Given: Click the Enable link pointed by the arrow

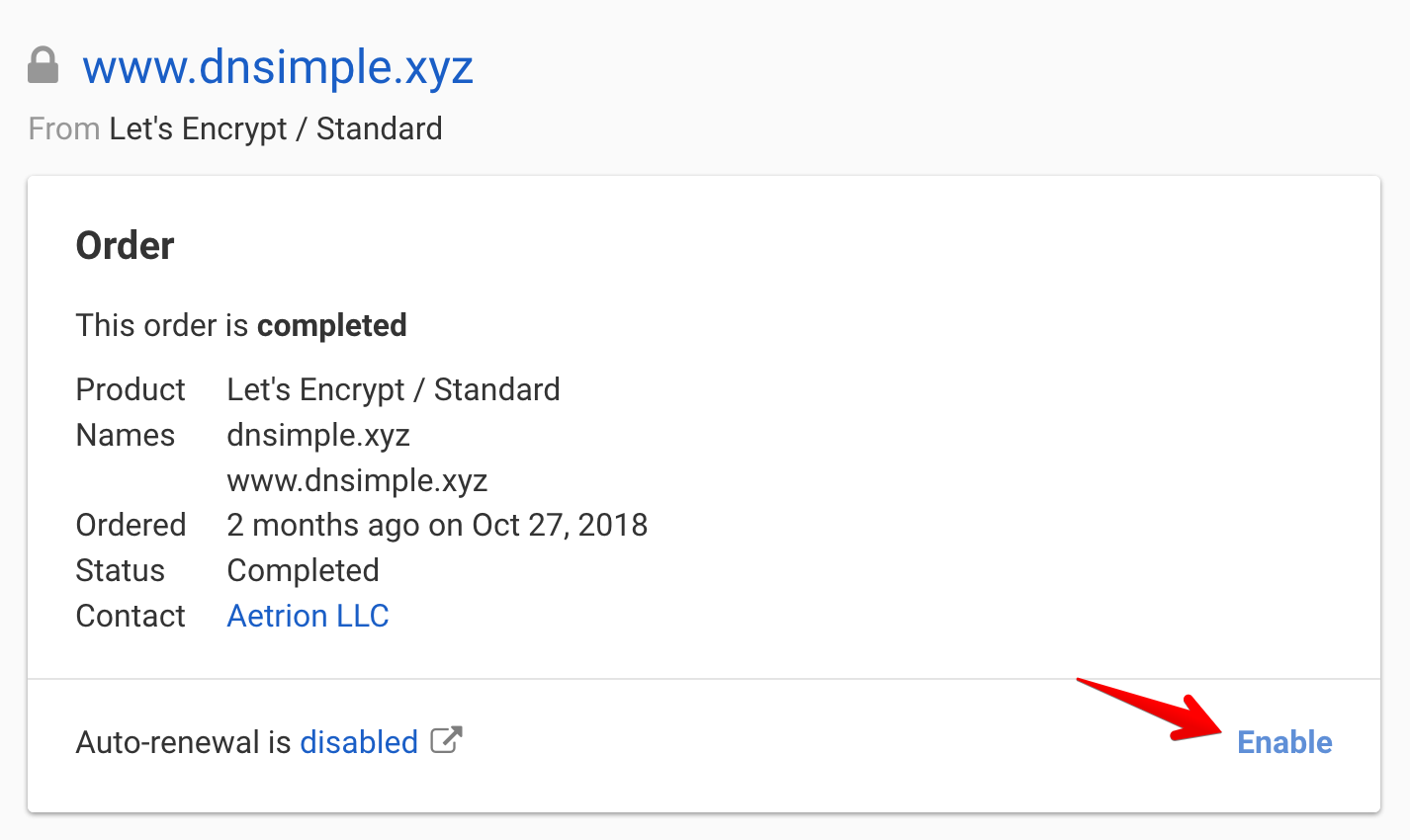Looking at the screenshot, I should tap(1284, 742).
